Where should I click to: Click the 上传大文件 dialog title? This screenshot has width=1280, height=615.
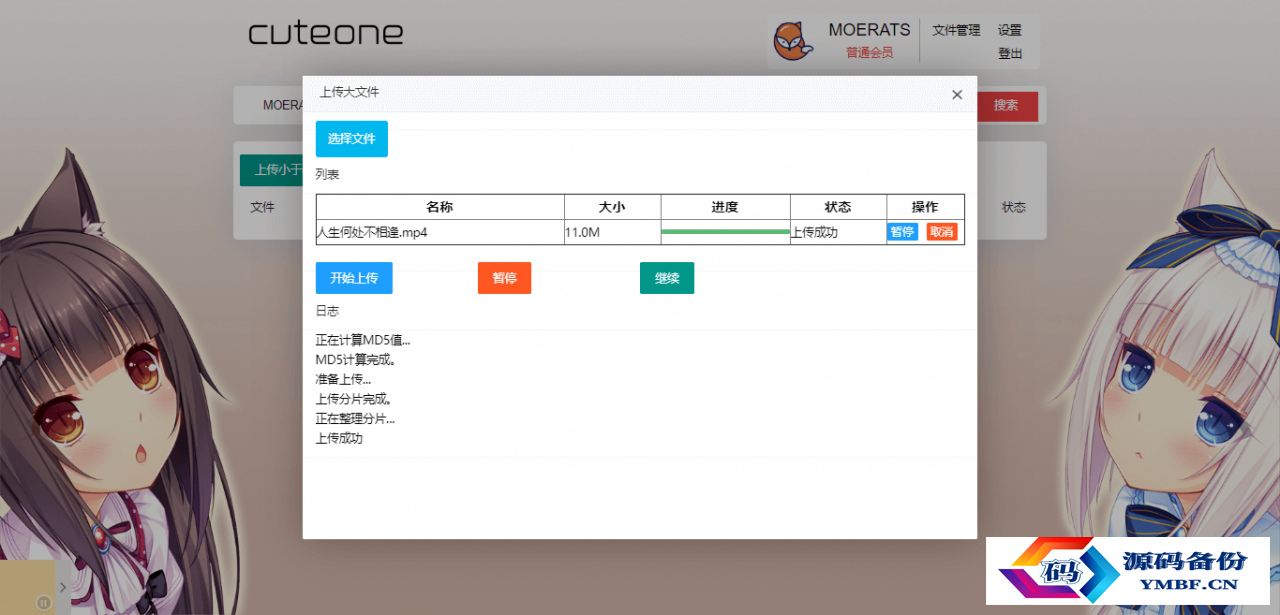click(x=349, y=93)
